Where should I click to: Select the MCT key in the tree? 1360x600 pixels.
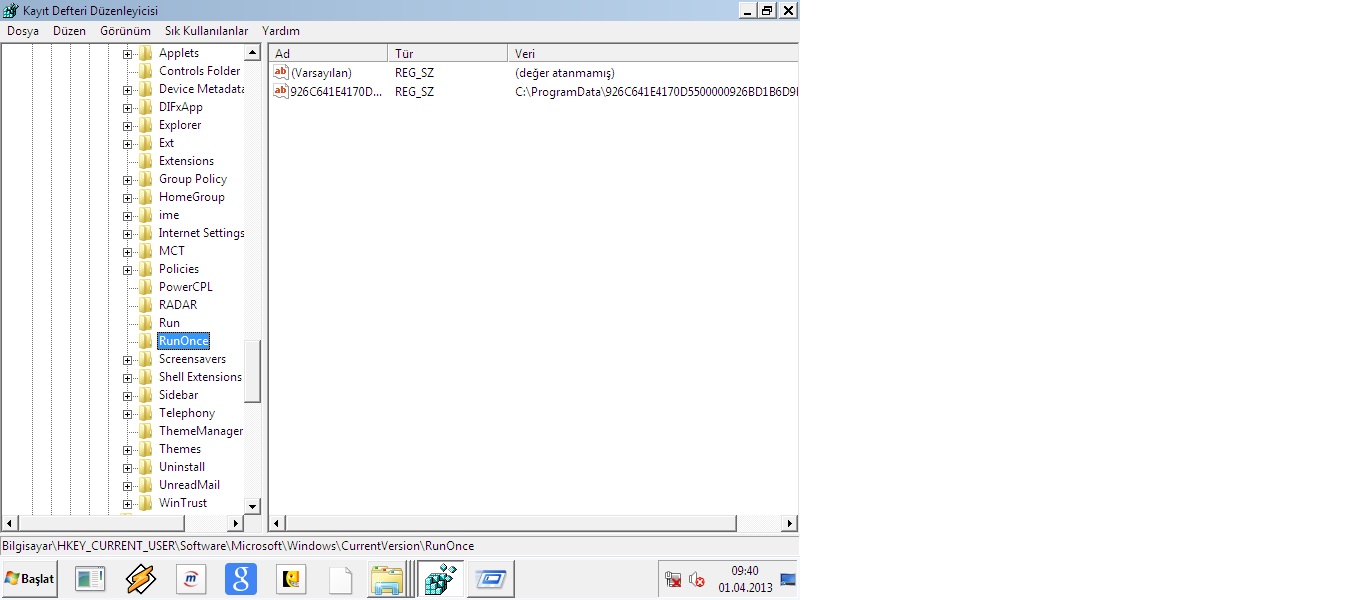click(172, 251)
